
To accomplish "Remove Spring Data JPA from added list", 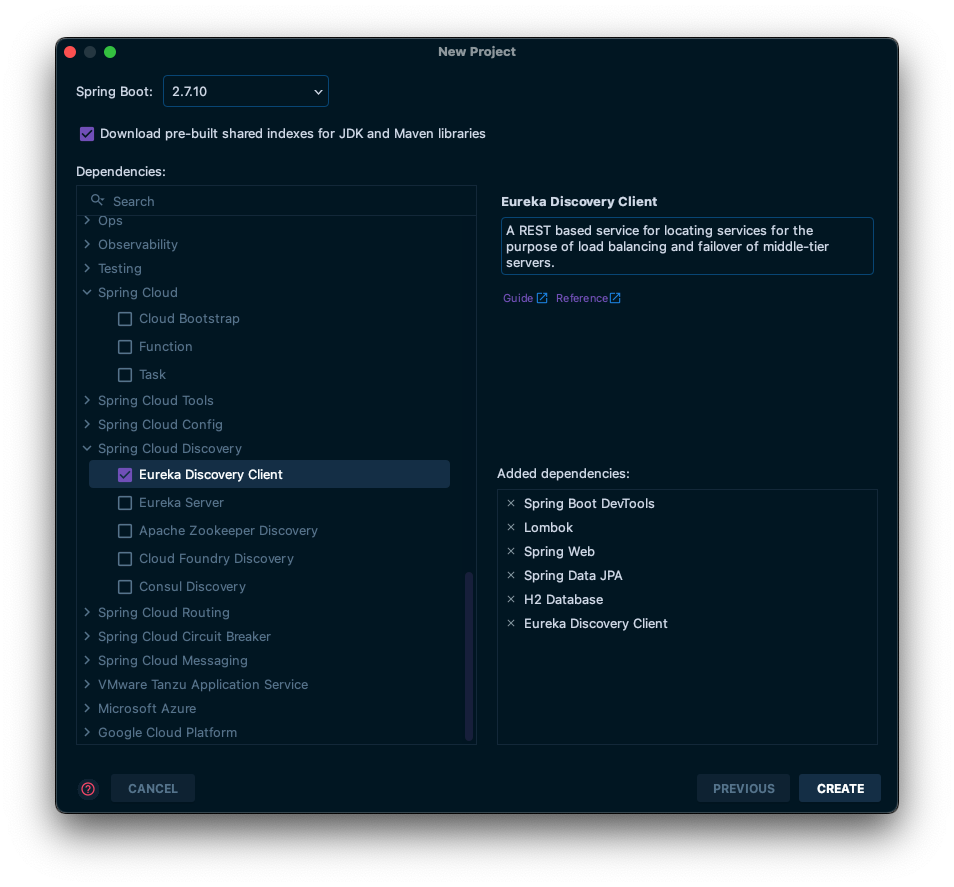I will [x=511, y=576].
